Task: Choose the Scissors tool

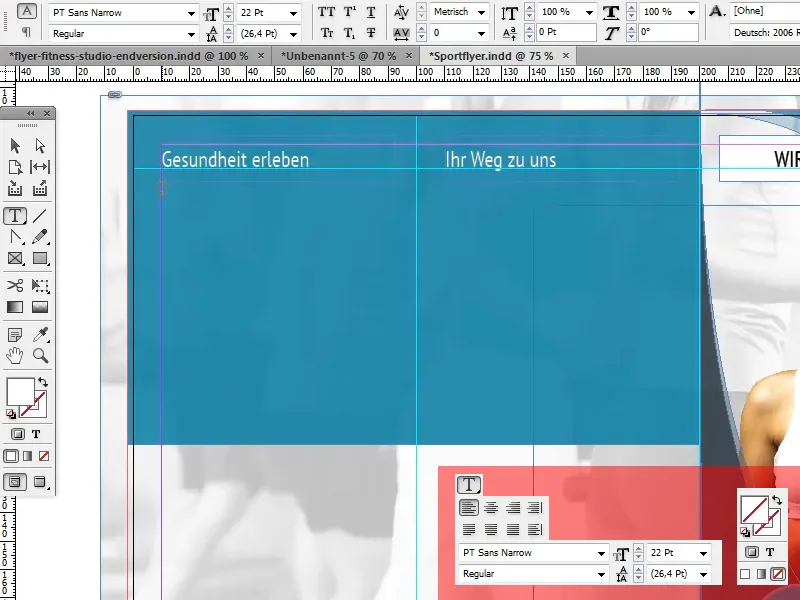Action: [15, 285]
